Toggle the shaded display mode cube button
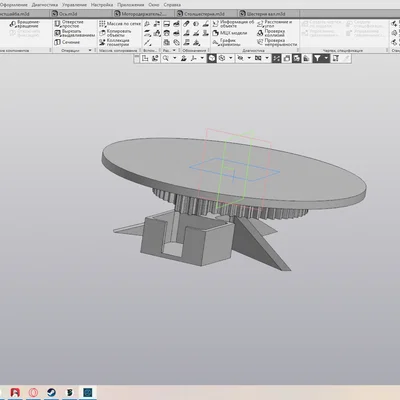Viewport: 400px width, 400px height. [x=212, y=58]
